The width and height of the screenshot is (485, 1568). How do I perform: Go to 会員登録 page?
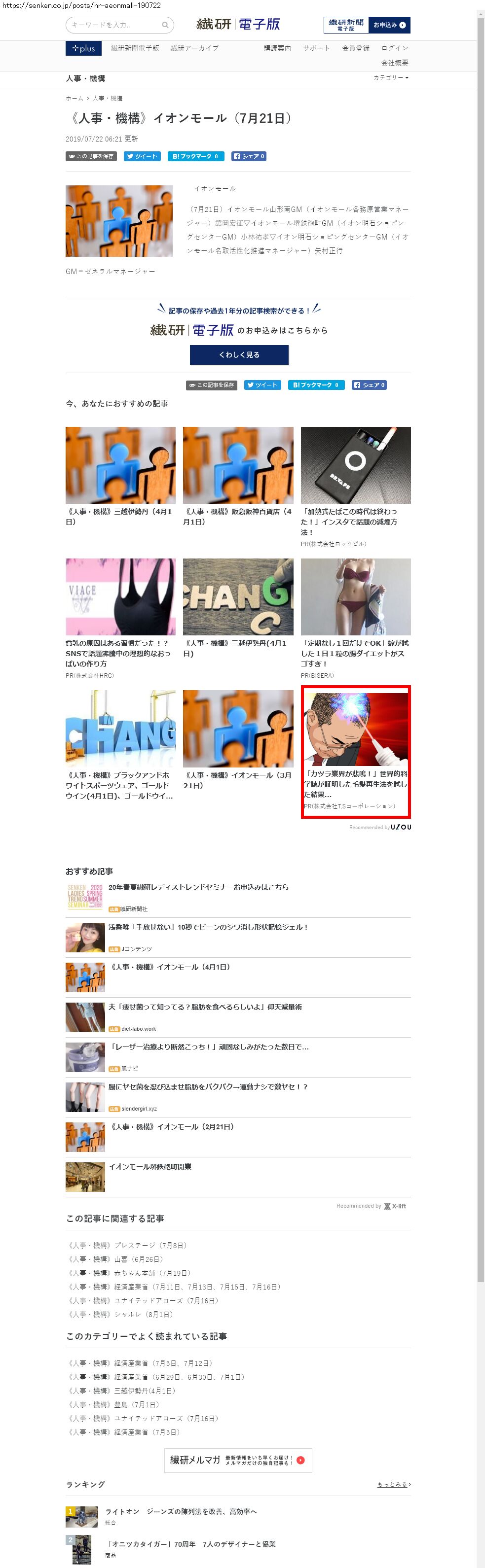coord(355,48)
